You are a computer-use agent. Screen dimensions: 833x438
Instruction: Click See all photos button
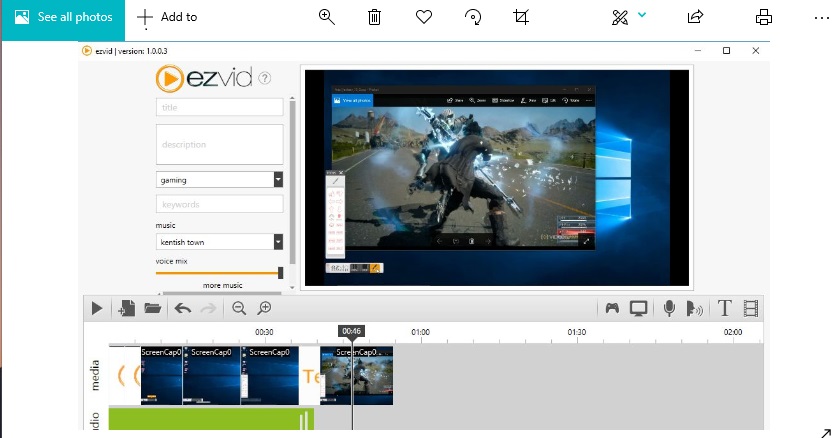pos(63,18)
